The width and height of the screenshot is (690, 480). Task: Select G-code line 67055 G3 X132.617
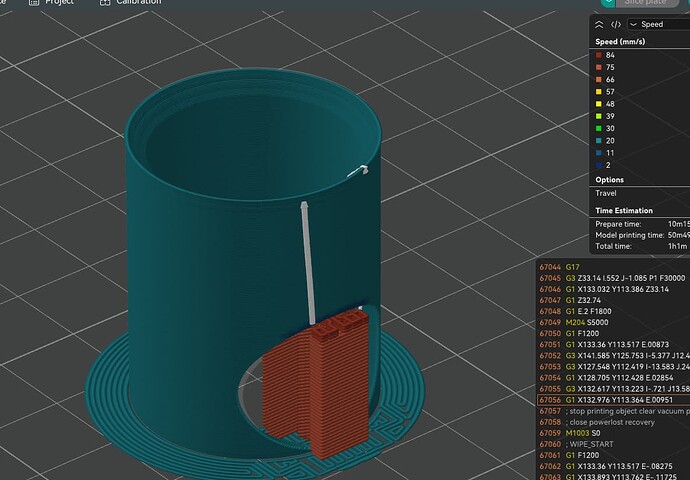coord(614,389)
